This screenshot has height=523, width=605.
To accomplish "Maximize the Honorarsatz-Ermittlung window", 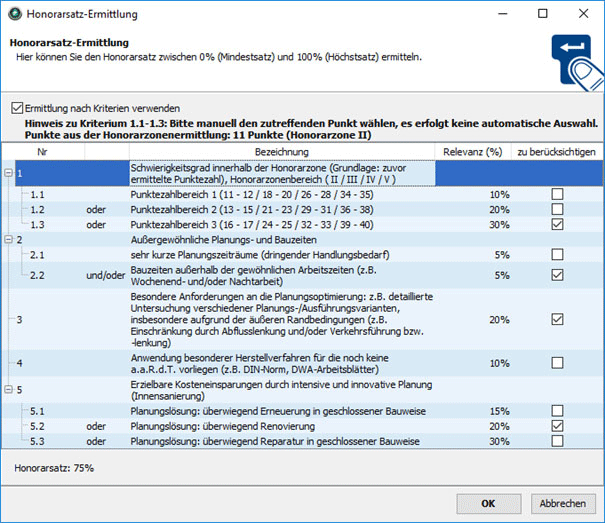I will coord(543,14).
